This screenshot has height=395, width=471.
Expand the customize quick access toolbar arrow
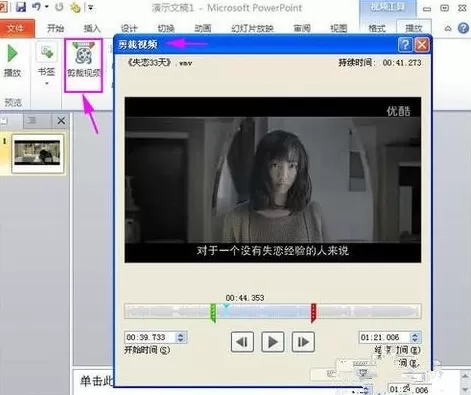click(x=90, y=7)
